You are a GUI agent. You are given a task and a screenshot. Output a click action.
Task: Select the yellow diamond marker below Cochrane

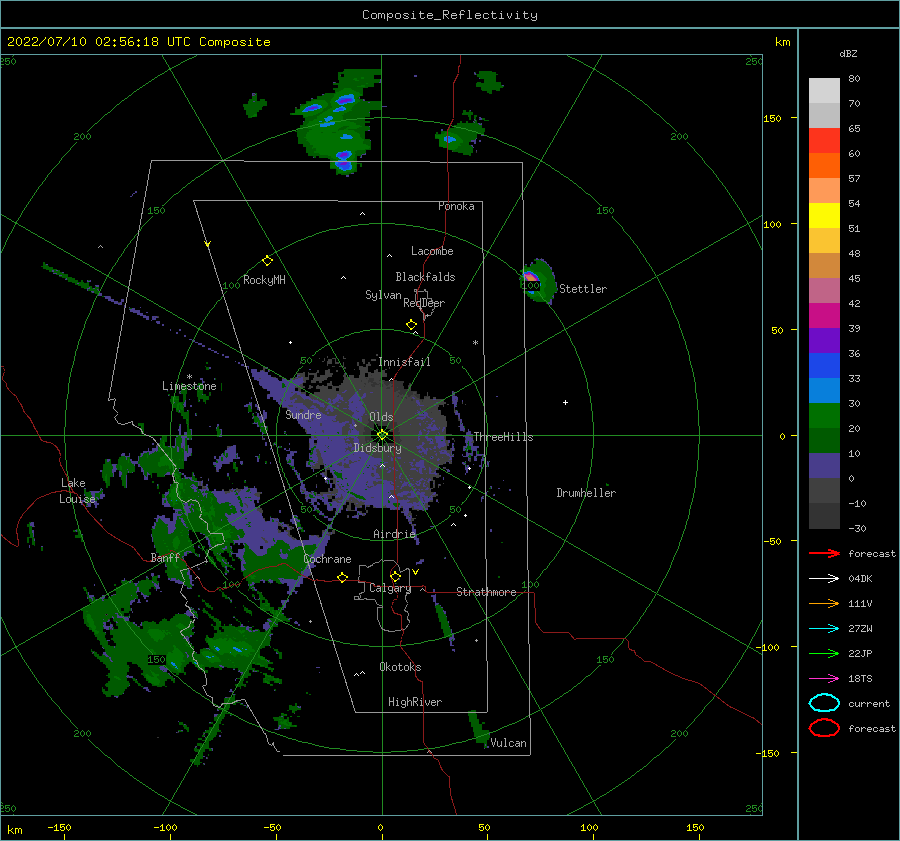click(x=342, y=577)
